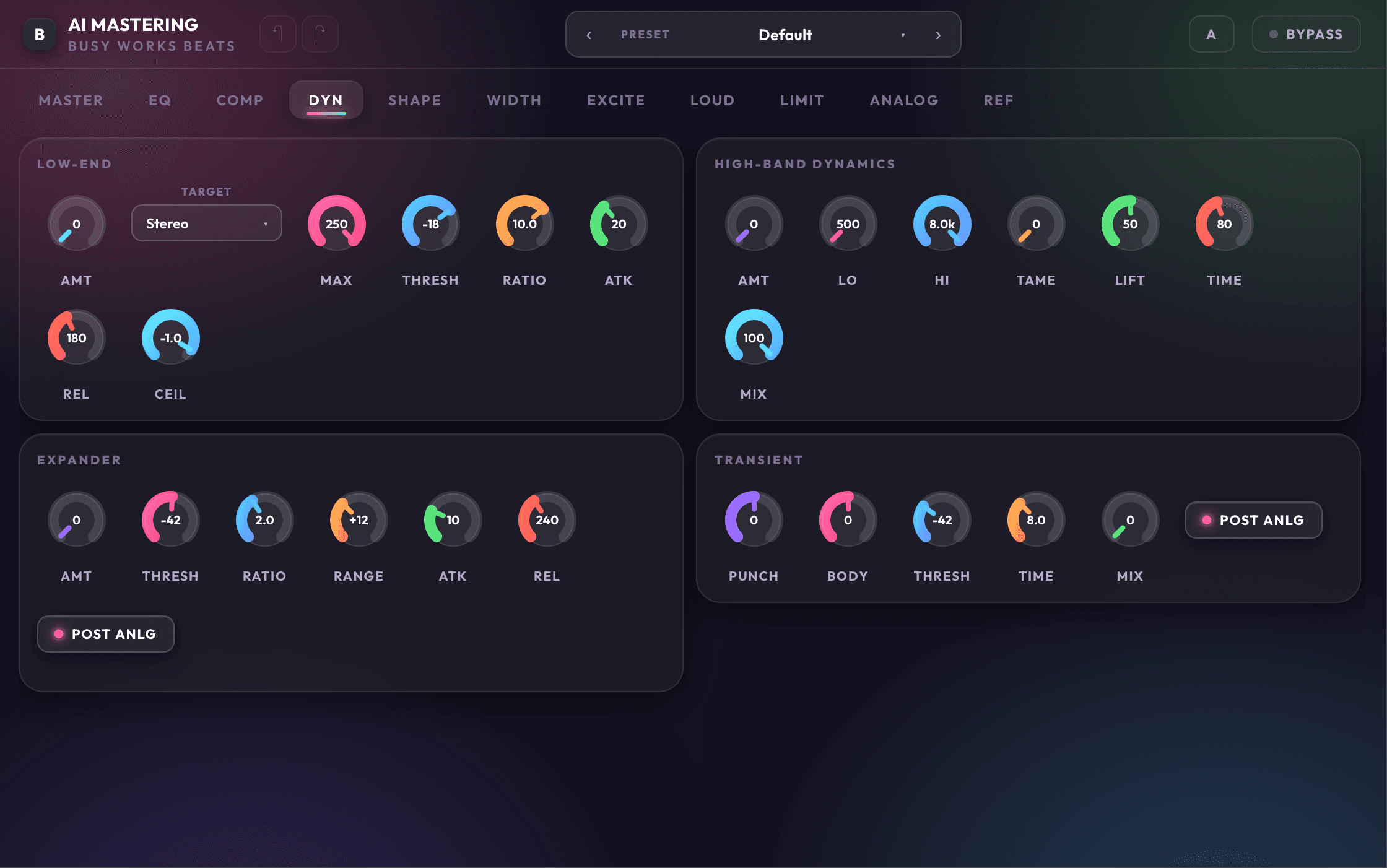Switch to the EQ tab
The width and height of the screenshot is (1387, 868).
coord(160,100)
